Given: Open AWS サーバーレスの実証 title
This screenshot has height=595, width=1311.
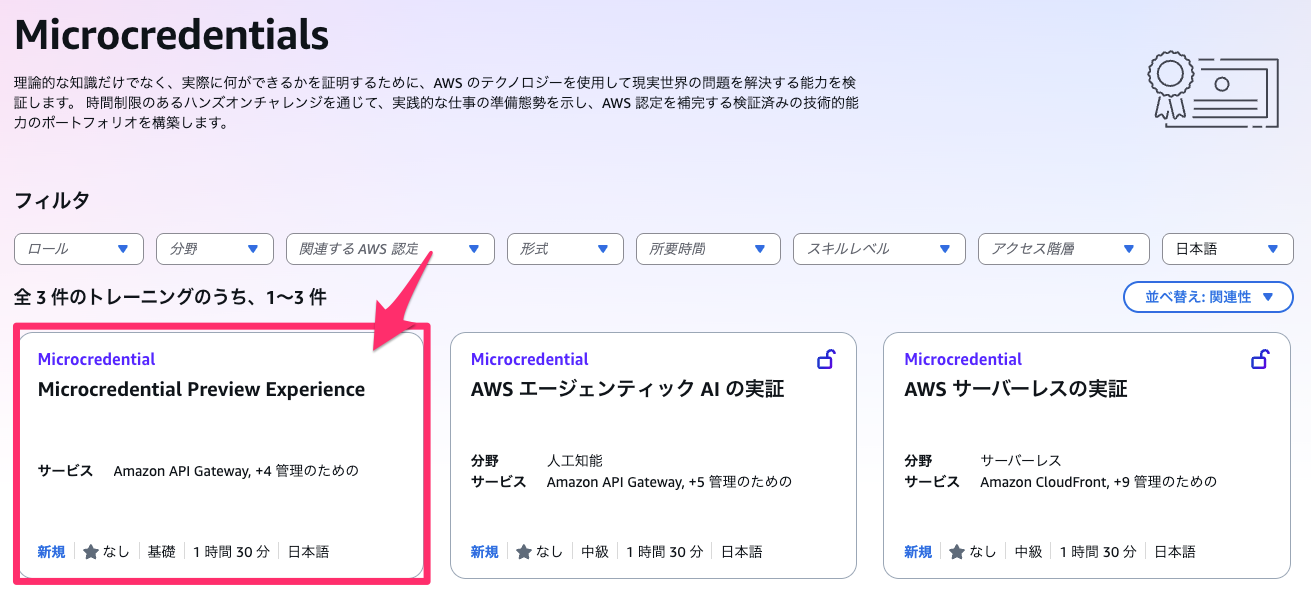Looking at the screenshot, I should 1015,390.
